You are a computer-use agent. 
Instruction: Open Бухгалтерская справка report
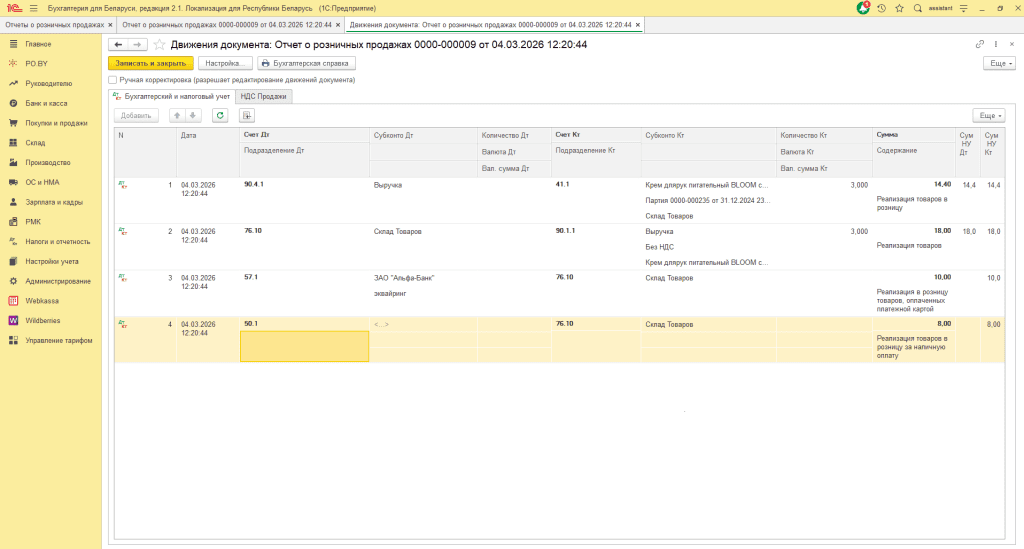tap(303, 62)
